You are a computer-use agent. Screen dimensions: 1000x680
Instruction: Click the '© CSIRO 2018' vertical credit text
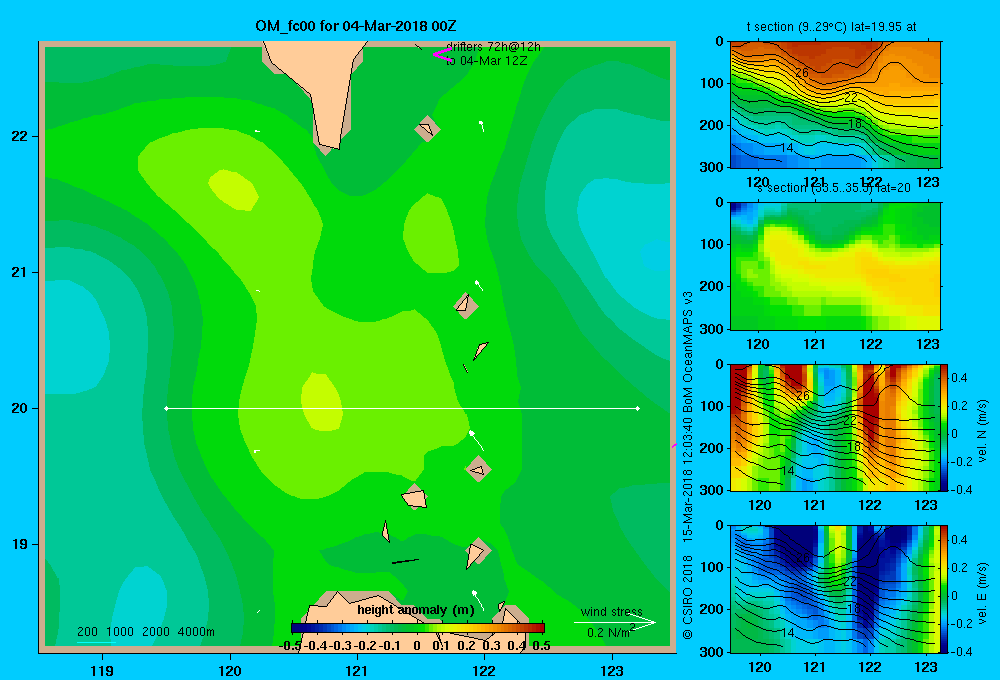(688, 597)
